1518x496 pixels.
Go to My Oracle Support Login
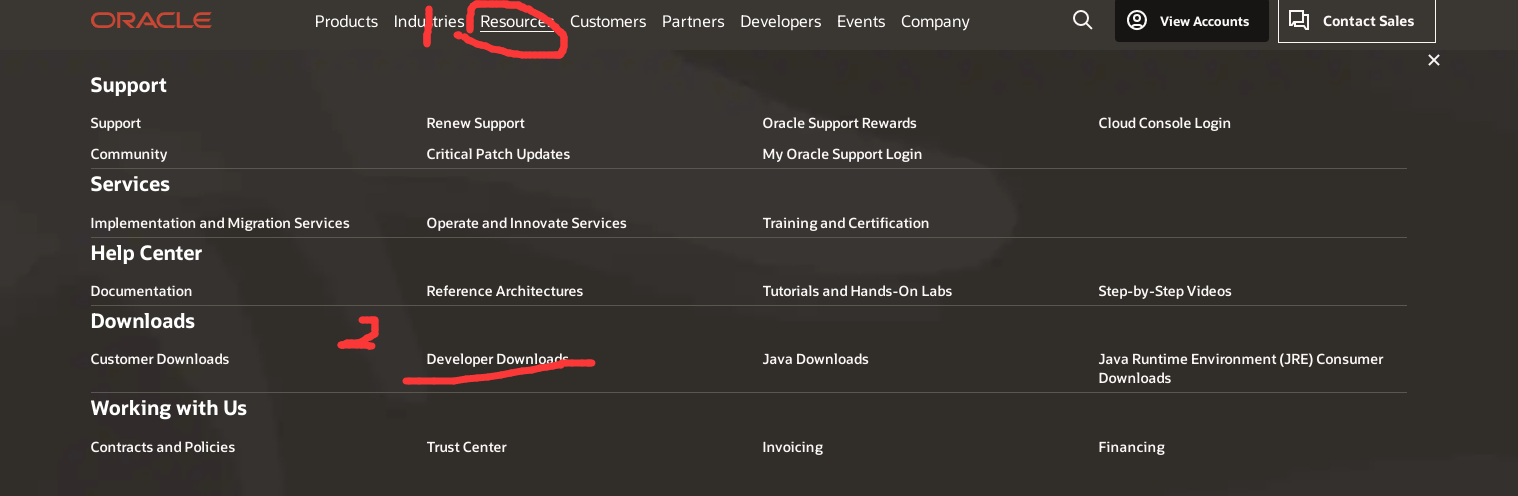[842, 154]
